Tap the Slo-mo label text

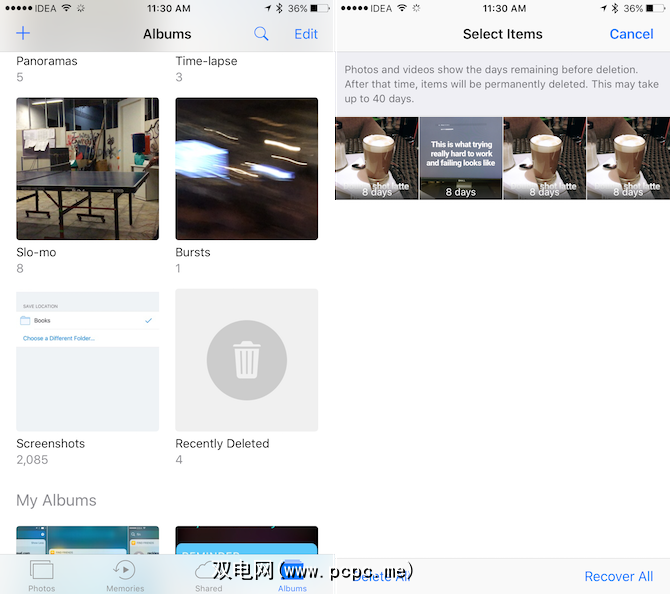tap(36, 252)
